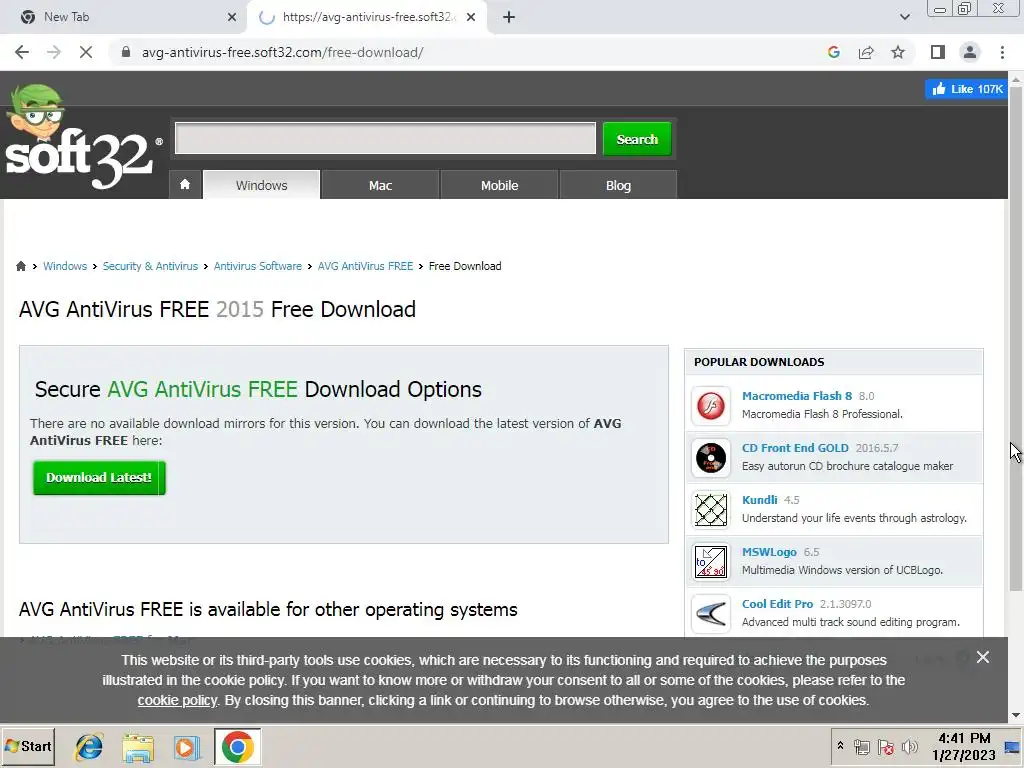The height and width of the screenshot is (768, 1024).
Task: Click the Chrome taskbar icon
Action: [238, 747]
